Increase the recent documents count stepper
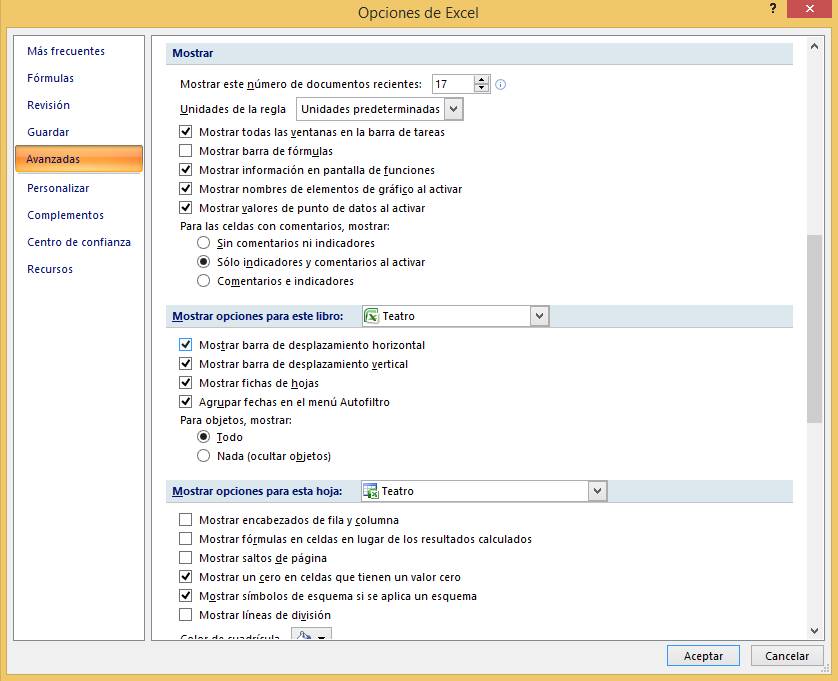 482,80
